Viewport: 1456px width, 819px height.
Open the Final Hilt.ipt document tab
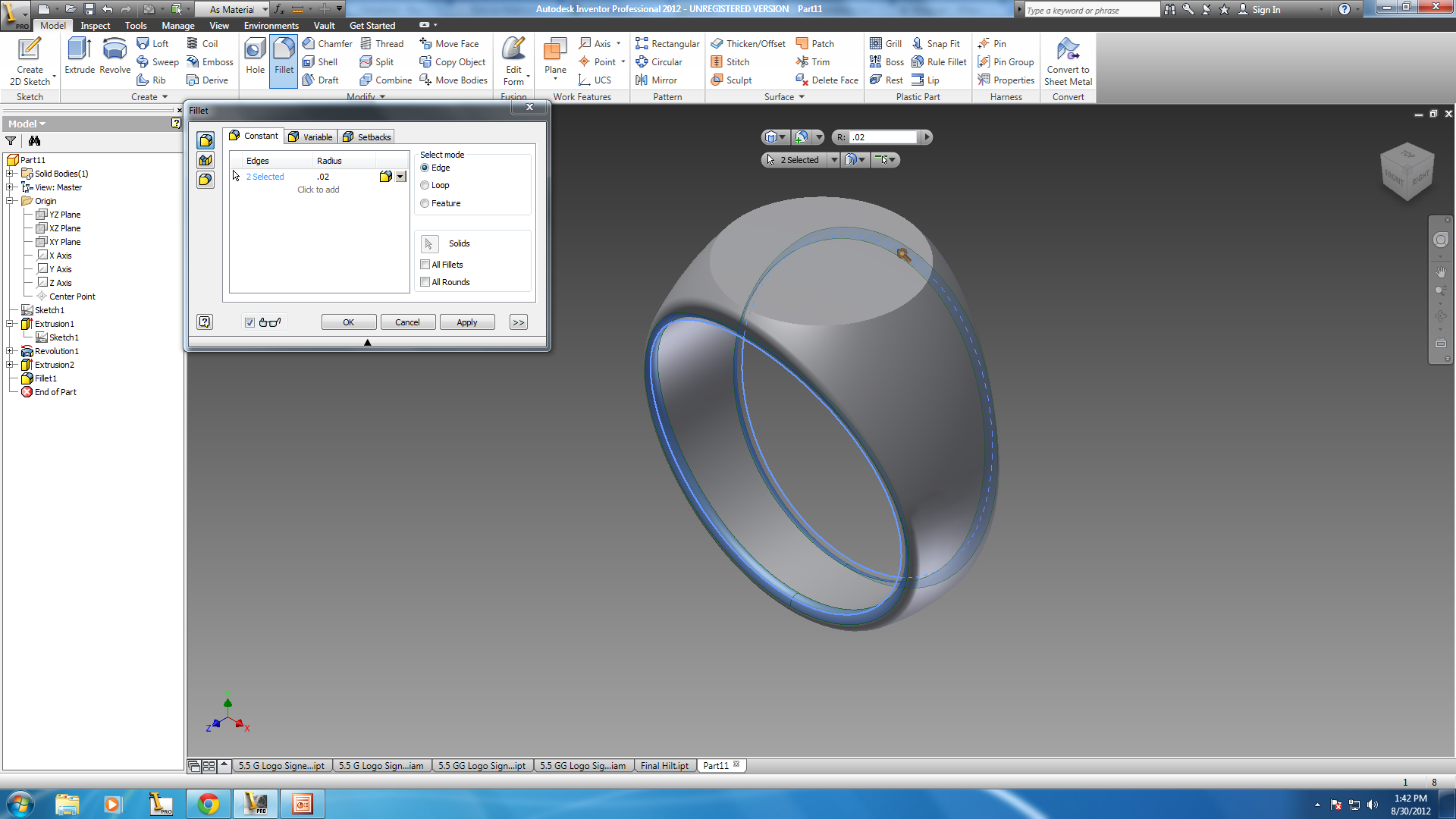pyautogui.click(x=664, y=766)
